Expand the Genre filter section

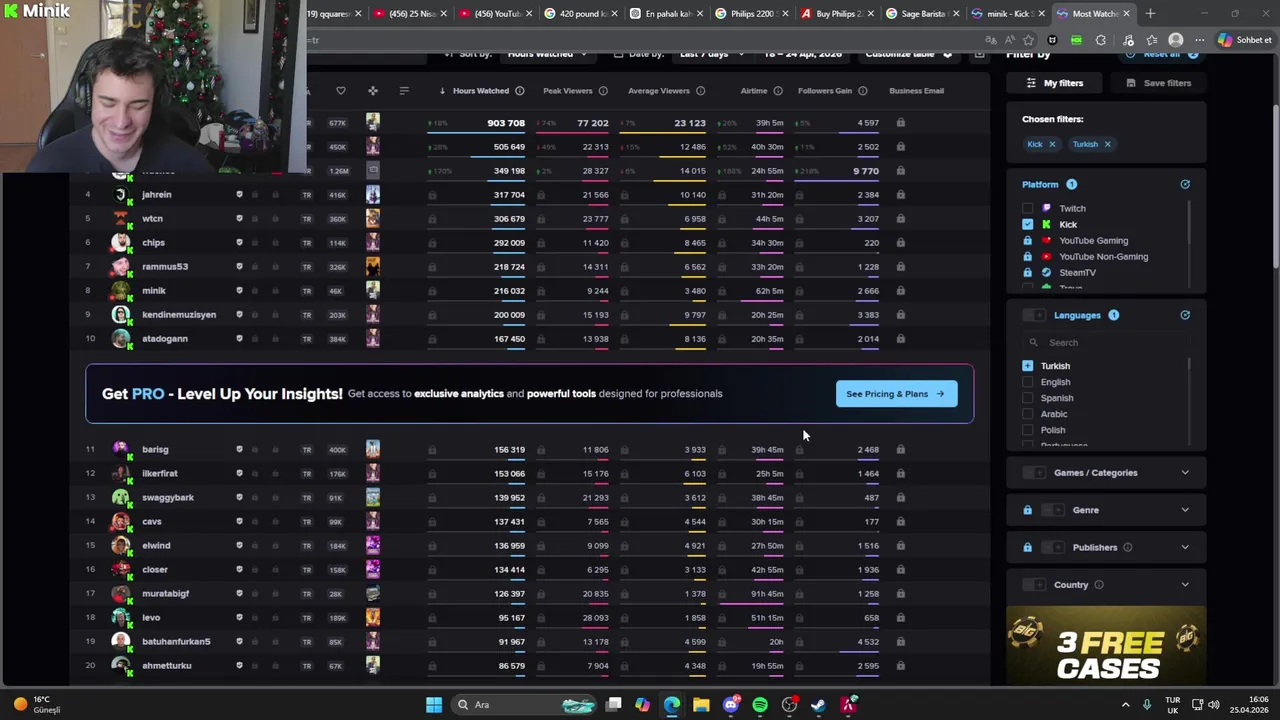tap(1185, 510)
